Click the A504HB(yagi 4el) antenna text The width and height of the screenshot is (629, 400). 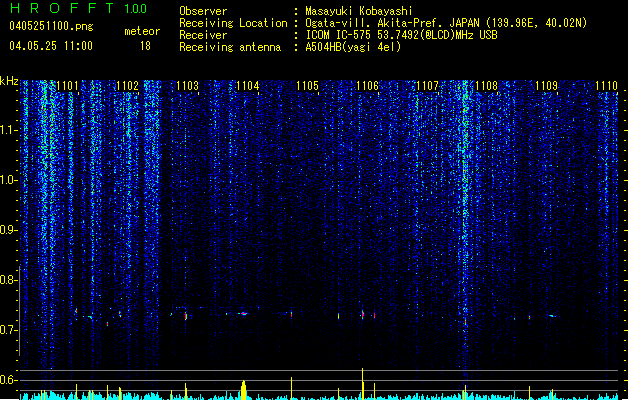[353, 47]
